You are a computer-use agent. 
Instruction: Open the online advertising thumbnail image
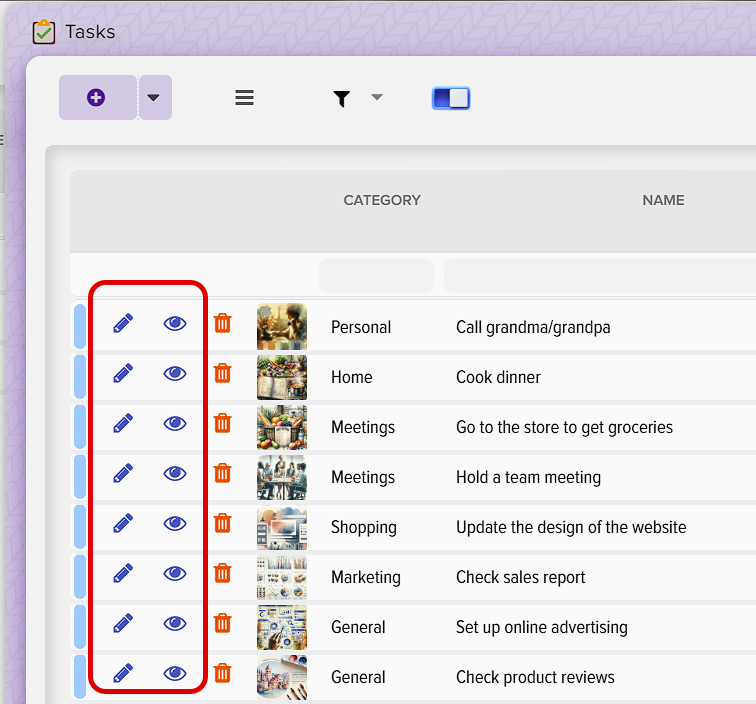tap(282, 627)
